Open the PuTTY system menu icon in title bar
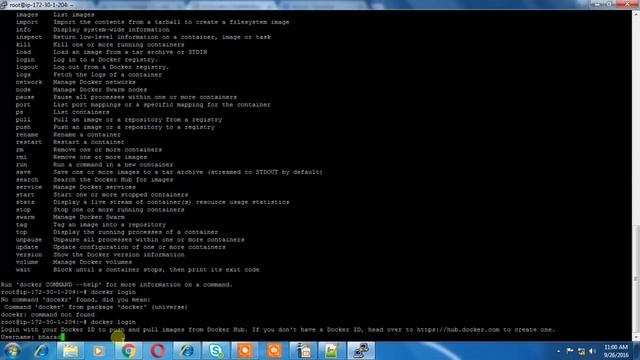 pyautogui.click(x=4, y=4)
